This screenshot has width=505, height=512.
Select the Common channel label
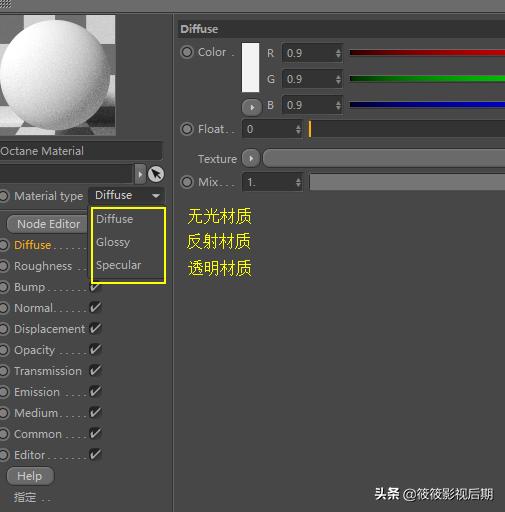38,434
